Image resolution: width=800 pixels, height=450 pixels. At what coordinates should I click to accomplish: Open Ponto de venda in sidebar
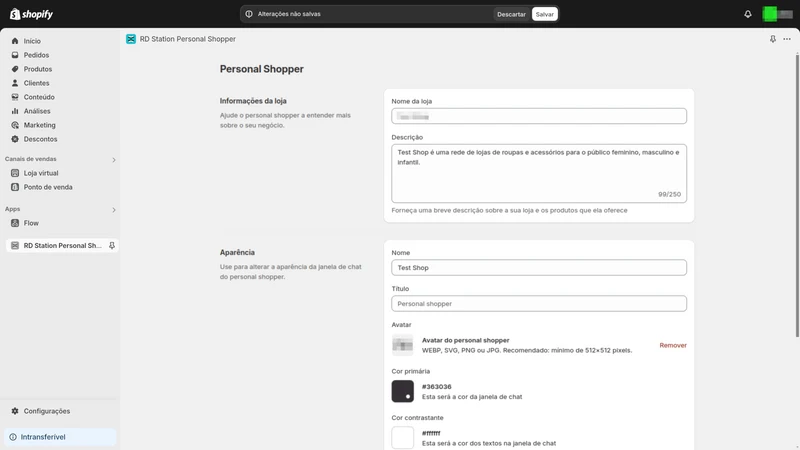(48, 187)
